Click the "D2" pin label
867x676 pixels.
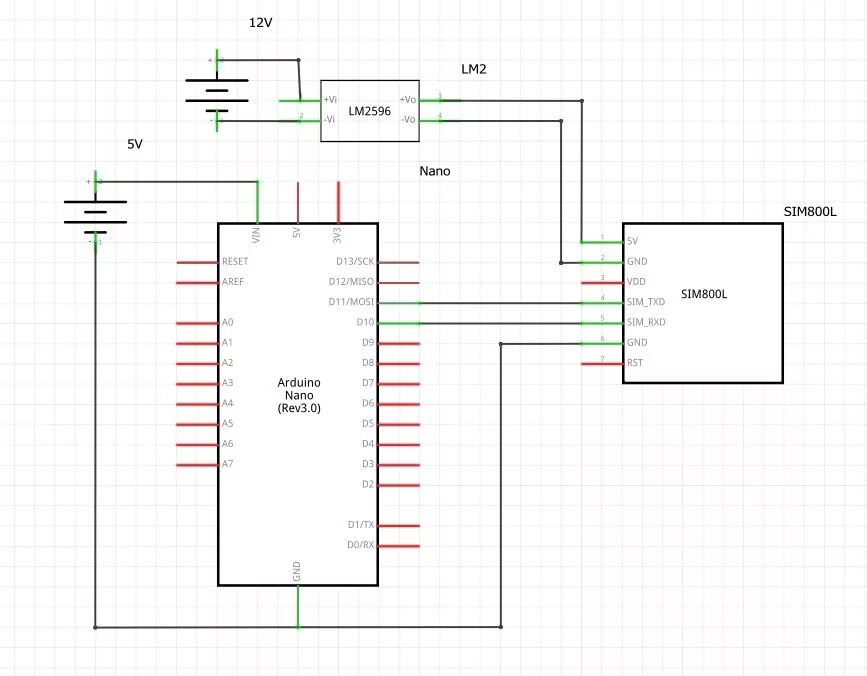[x=368, y=484]
